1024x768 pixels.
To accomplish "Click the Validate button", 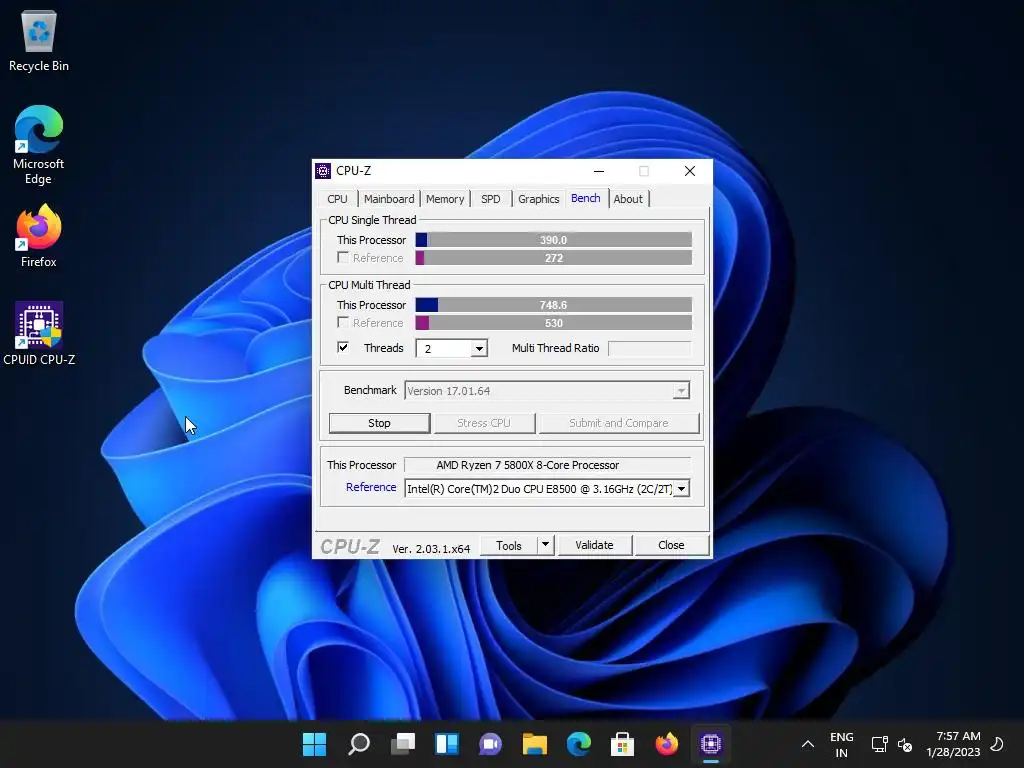I will pyautogui.click(x=594, y=545).
